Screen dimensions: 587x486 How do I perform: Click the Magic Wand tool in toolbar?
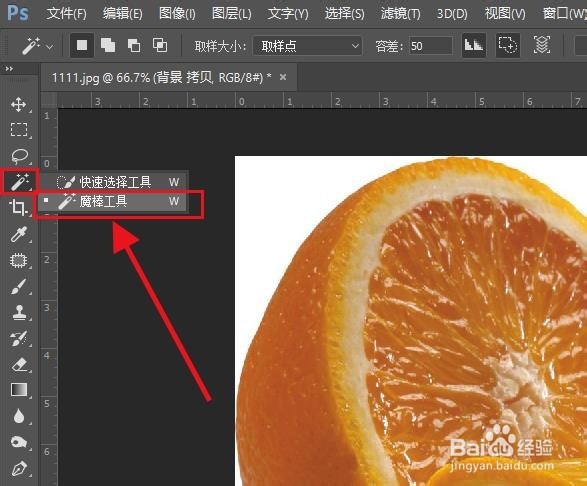coord(20,182)
